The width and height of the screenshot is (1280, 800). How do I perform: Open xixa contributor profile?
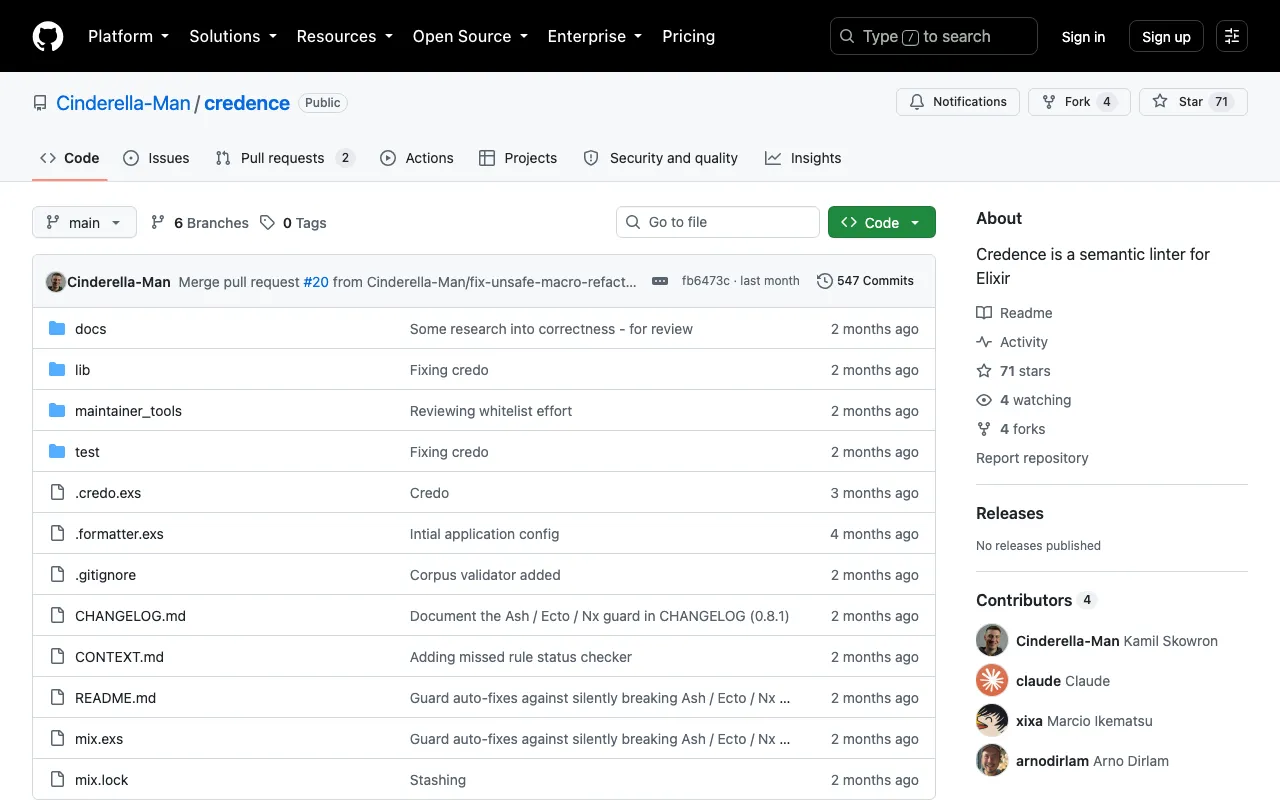click(x=1029, y=721)
